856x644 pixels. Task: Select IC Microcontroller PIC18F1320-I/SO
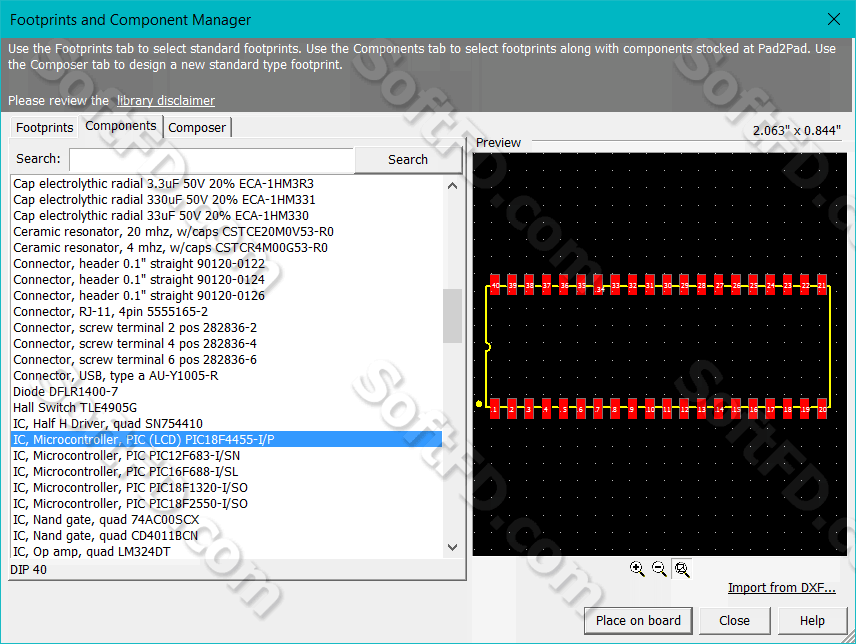point(227,488)
